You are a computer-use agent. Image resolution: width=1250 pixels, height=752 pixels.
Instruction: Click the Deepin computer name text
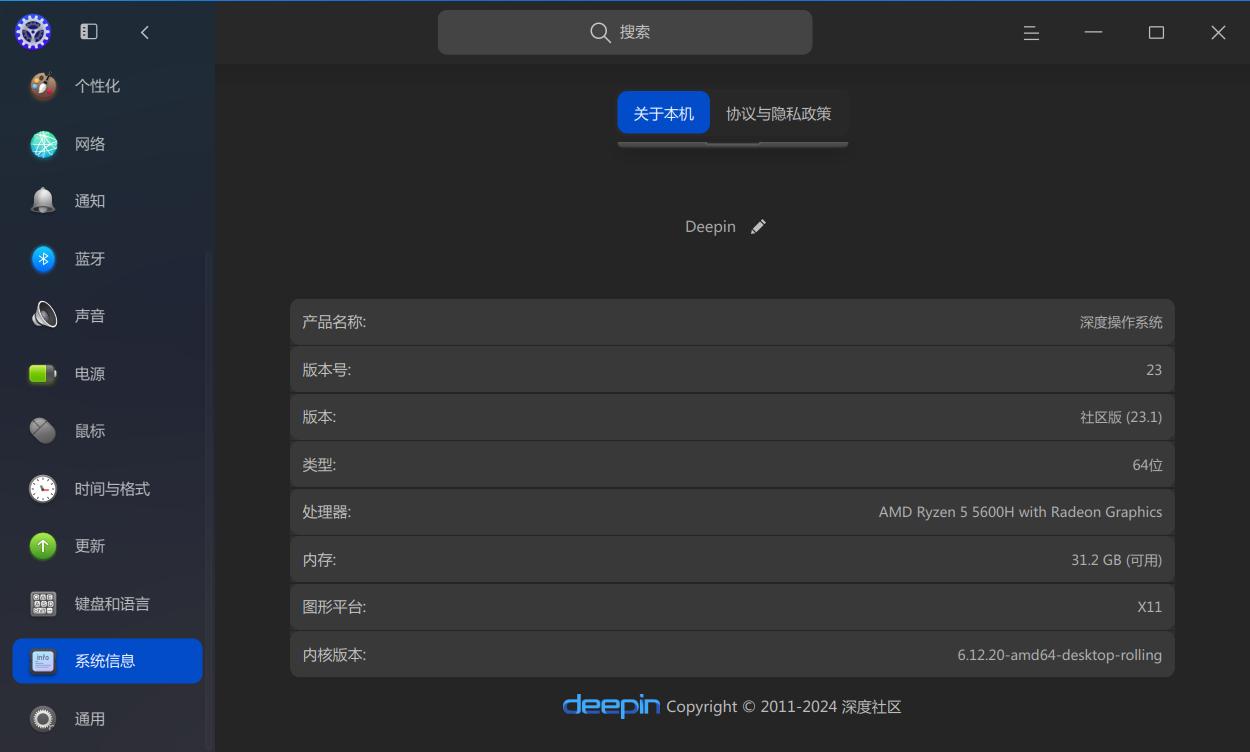710,227
